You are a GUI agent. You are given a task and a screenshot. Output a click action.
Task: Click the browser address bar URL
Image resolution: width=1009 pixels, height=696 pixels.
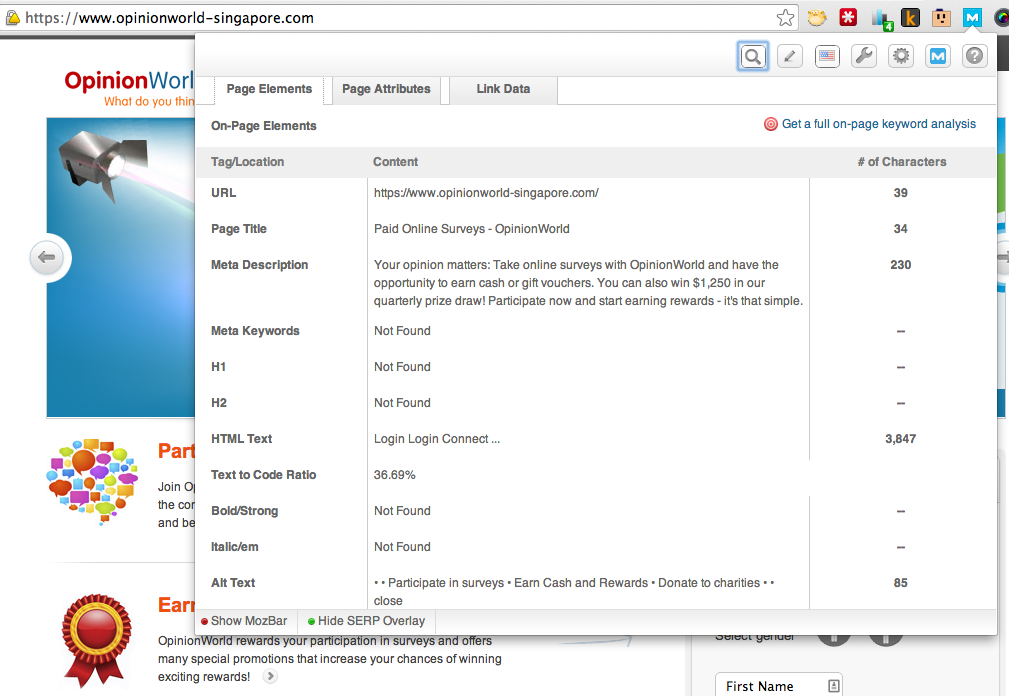170,18
